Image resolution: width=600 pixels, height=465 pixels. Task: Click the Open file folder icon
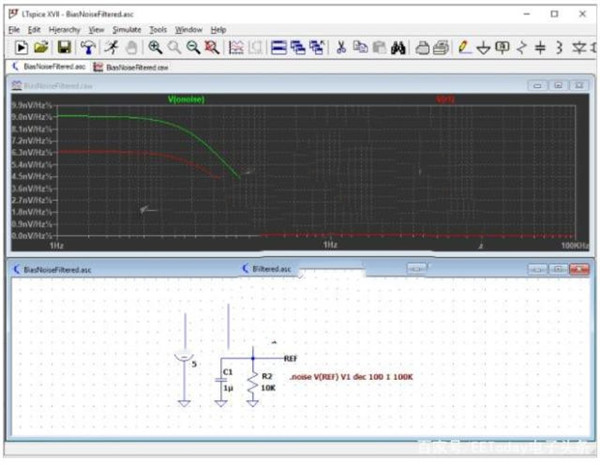click(x=41, y=47)
